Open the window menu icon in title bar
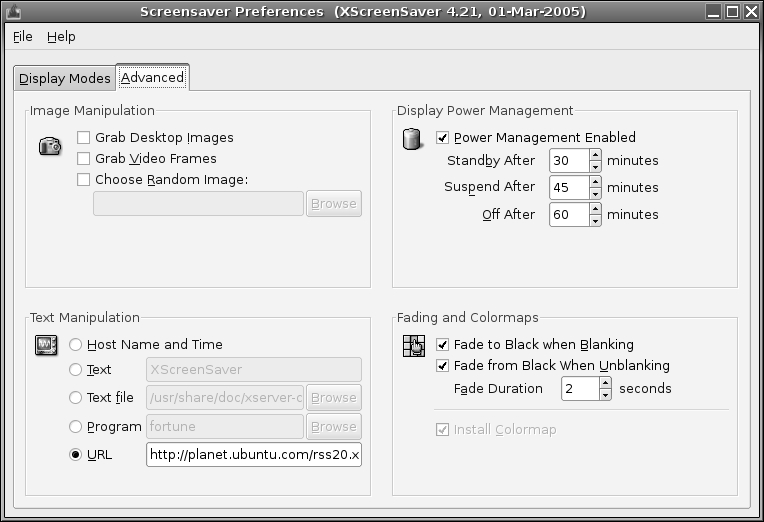764x522 pixels. (x=12, y=11)
